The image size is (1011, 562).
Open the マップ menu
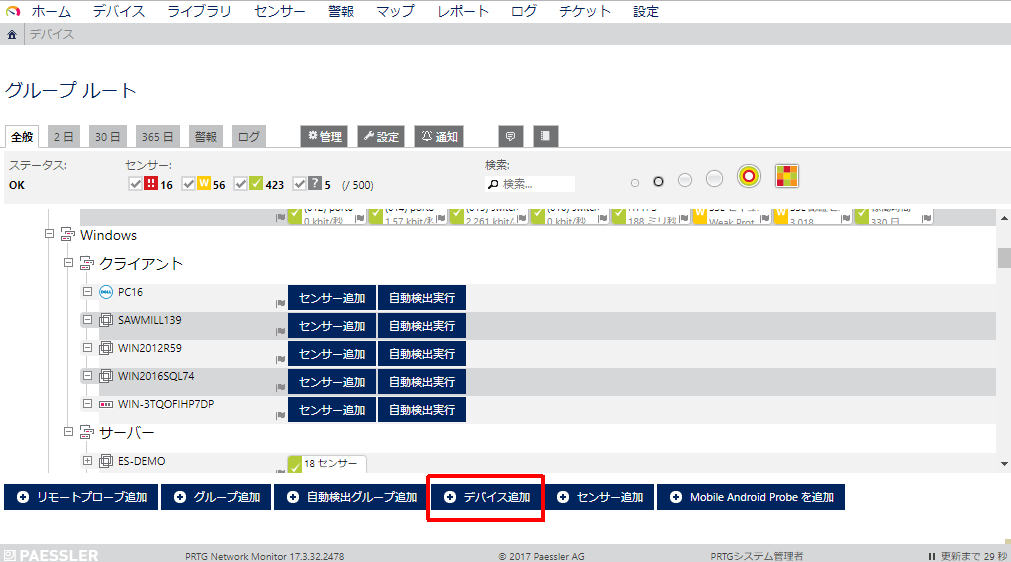[395, 11]
